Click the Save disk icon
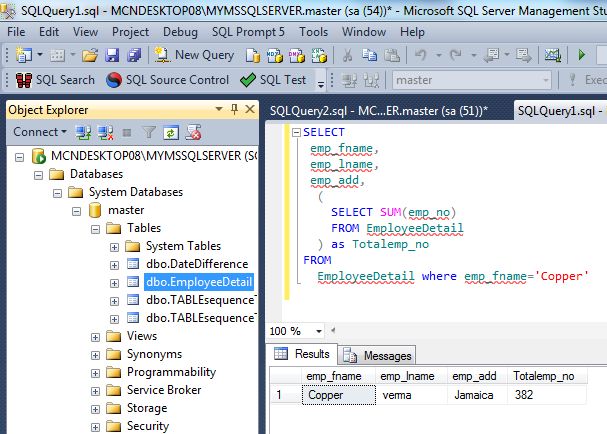Image resolution: width=607 pixels, height=434 pixels. (x=112, y=55)
